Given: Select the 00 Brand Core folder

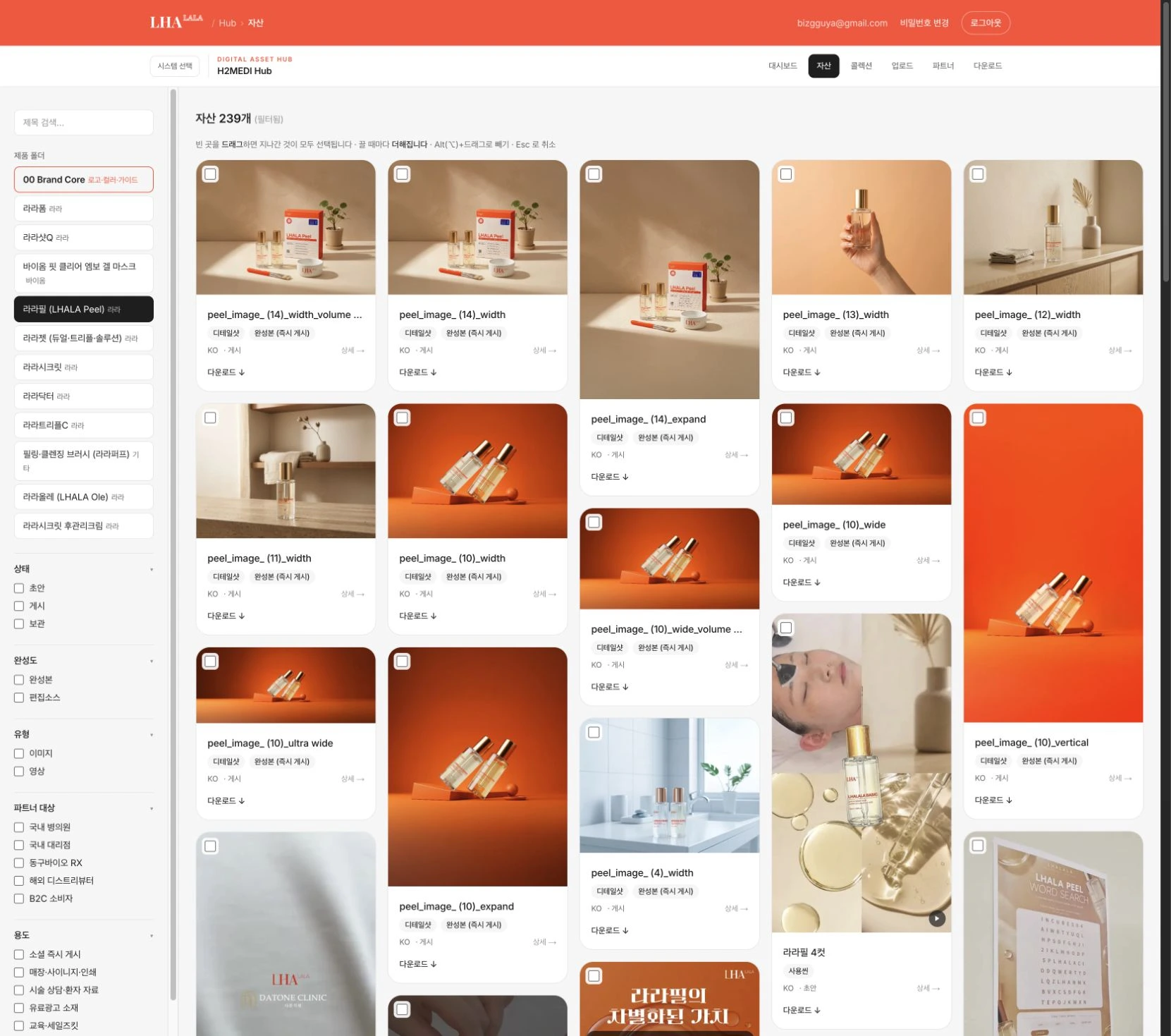Looking at the screenshot, I should [84, 180].
